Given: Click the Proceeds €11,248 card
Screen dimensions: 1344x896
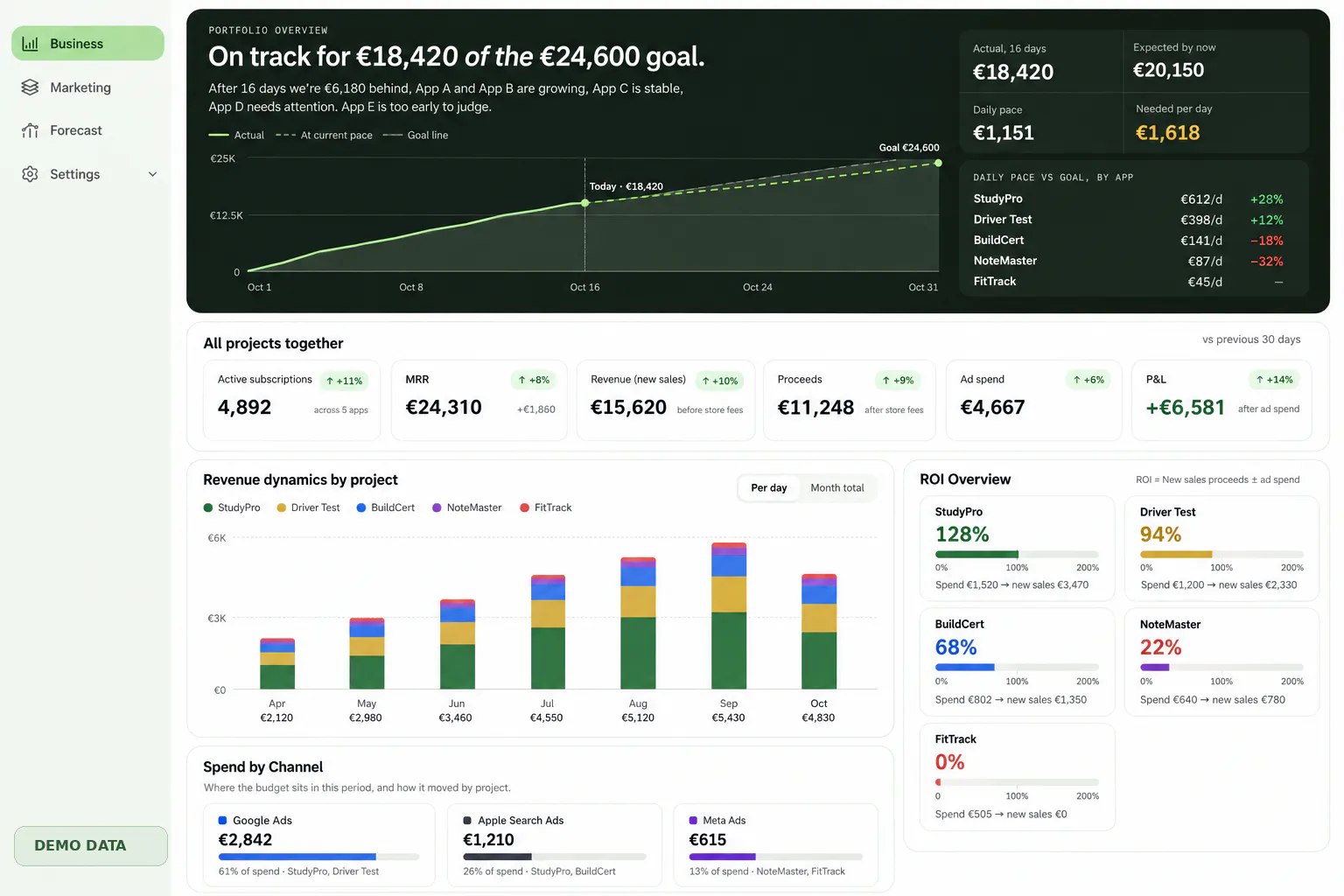Looking at the screenshot, I should [850, 400].
